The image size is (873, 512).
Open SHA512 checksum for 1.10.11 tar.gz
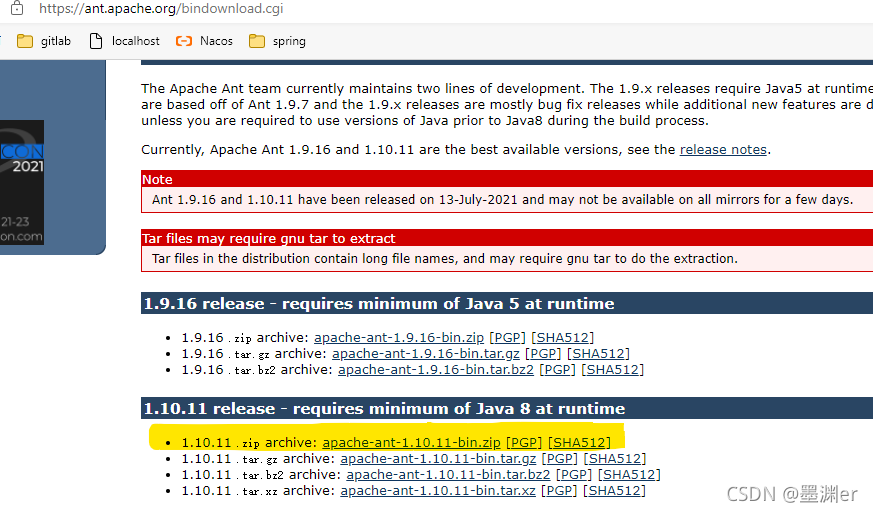615,459
